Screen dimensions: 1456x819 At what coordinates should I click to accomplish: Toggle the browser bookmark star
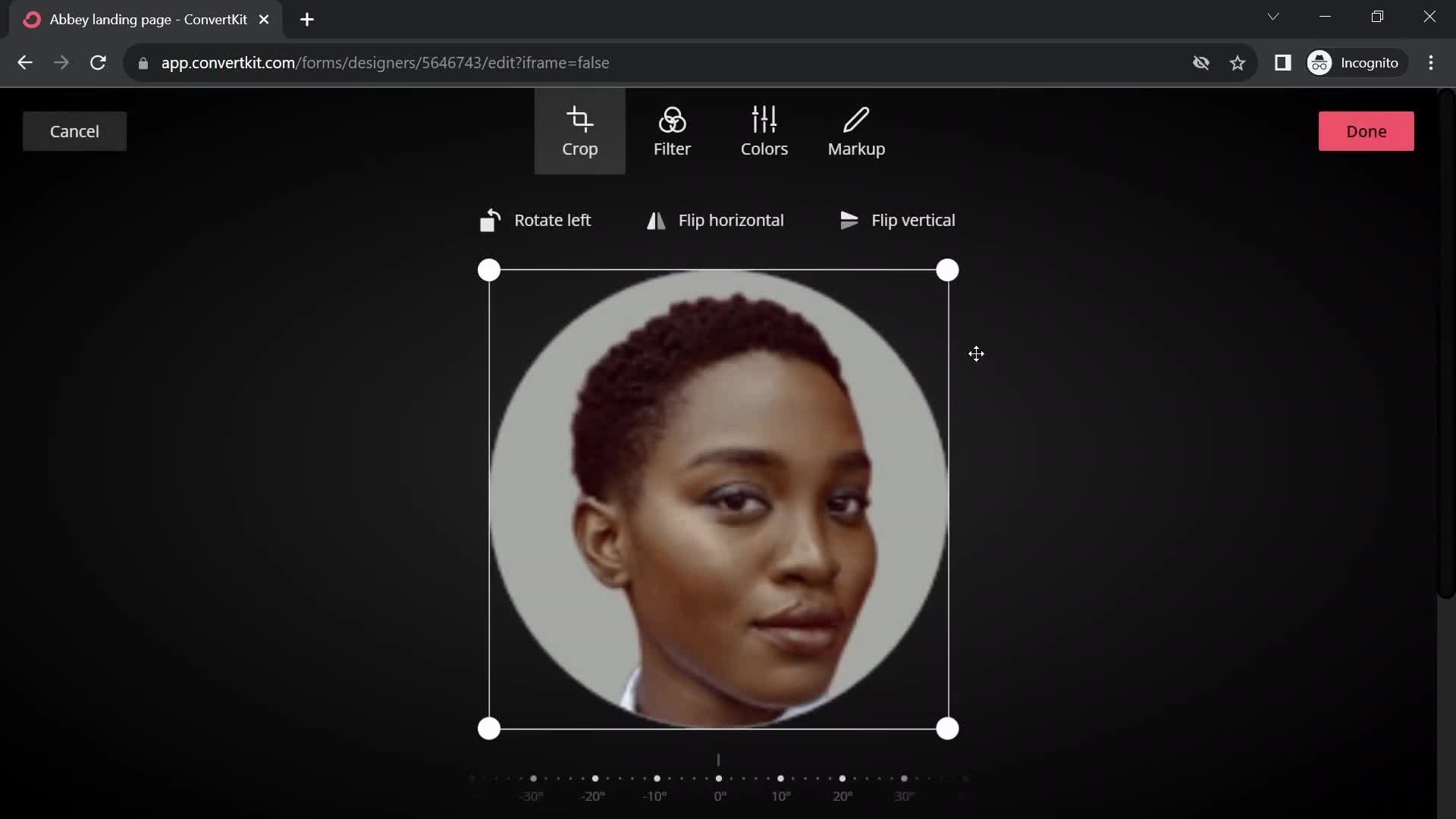click(x=1238, y=62)
